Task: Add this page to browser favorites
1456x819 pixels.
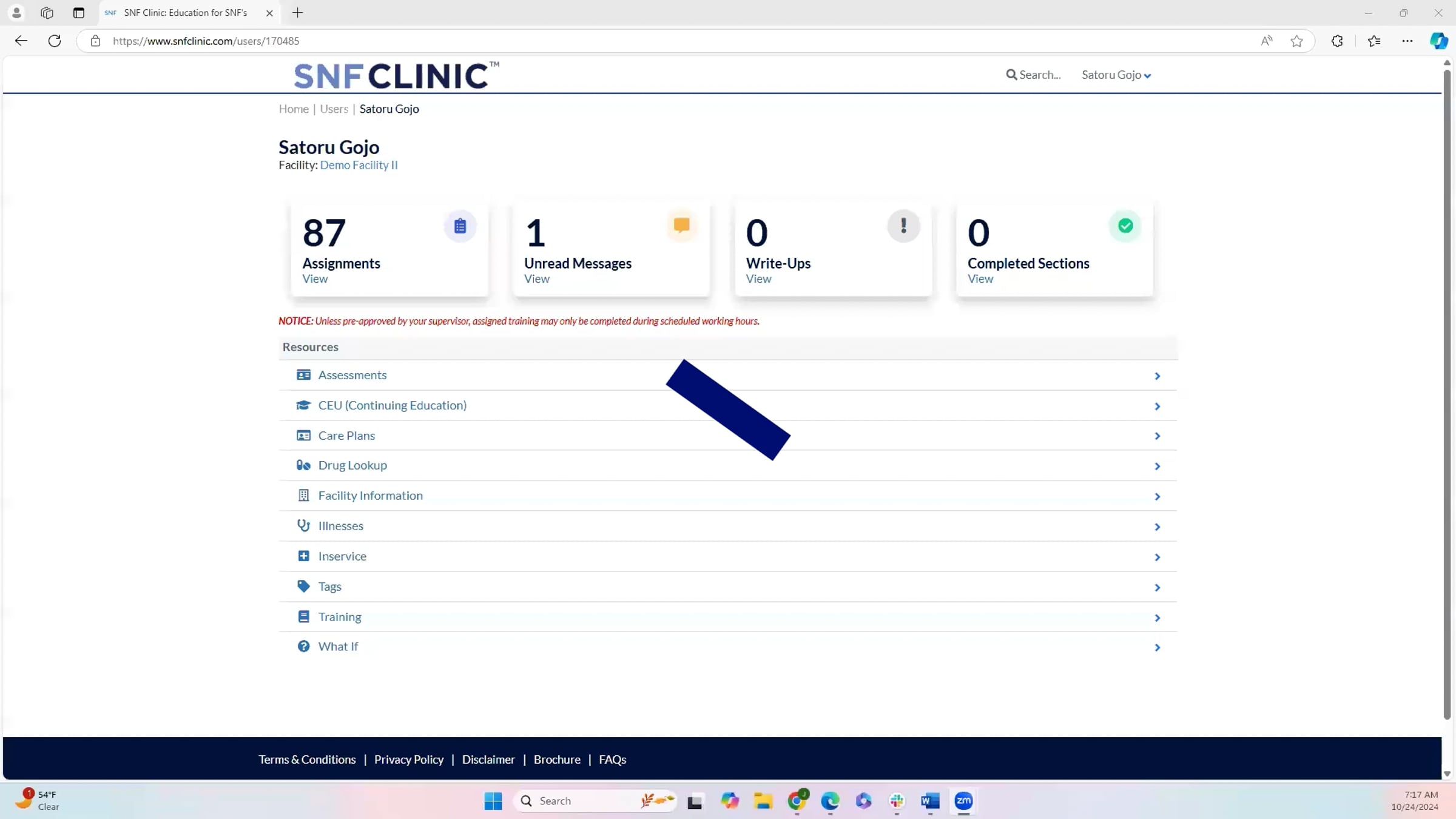Action: [1296, 41]
